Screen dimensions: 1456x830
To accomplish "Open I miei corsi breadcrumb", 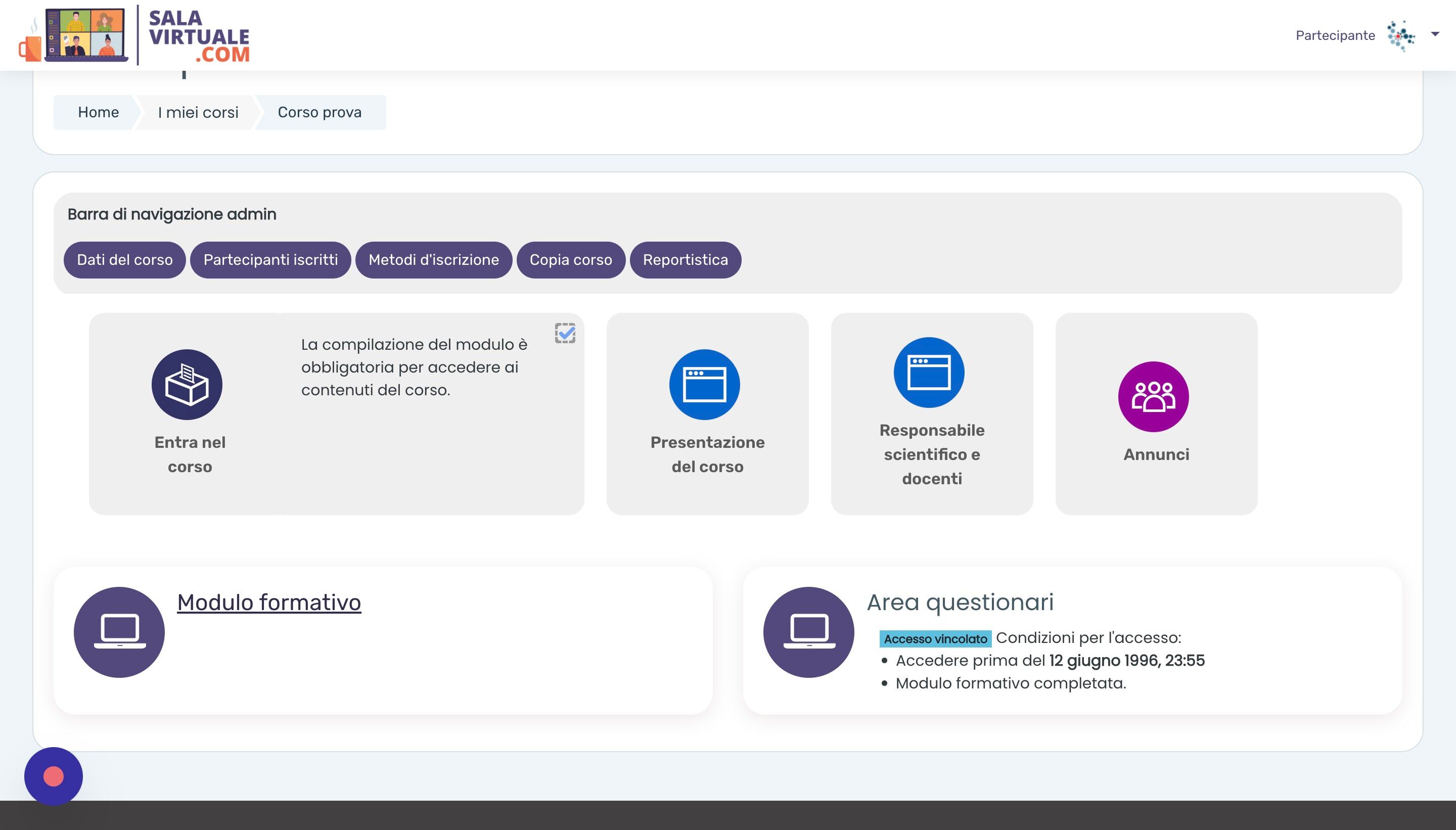I will (x=198, y=112).
